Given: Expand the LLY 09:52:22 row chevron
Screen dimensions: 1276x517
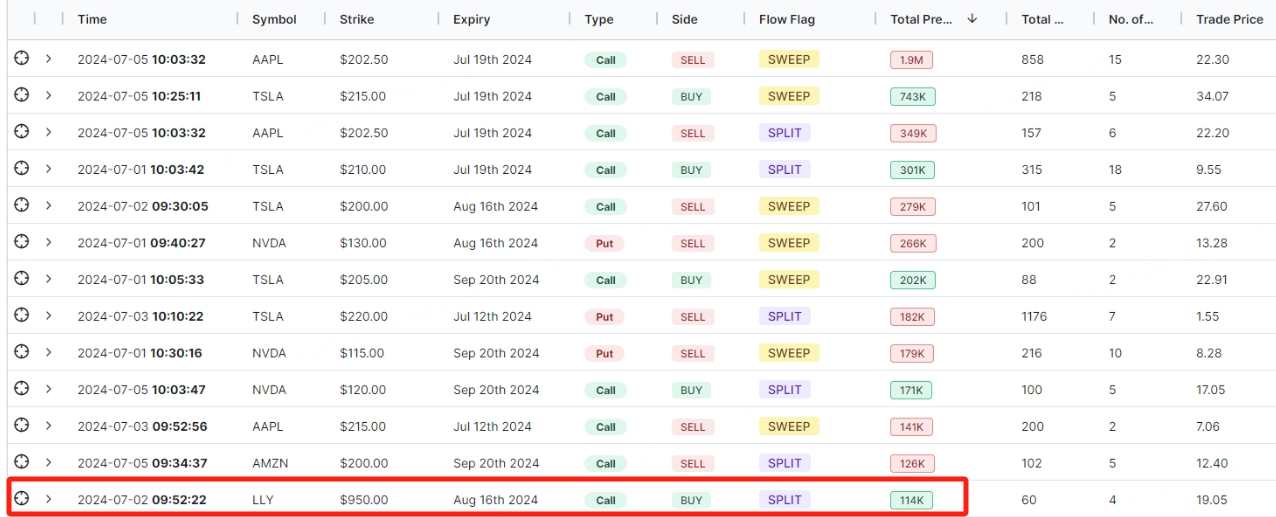Looking at the screenshot, I should pyautogui.click(x=48, y=498).
